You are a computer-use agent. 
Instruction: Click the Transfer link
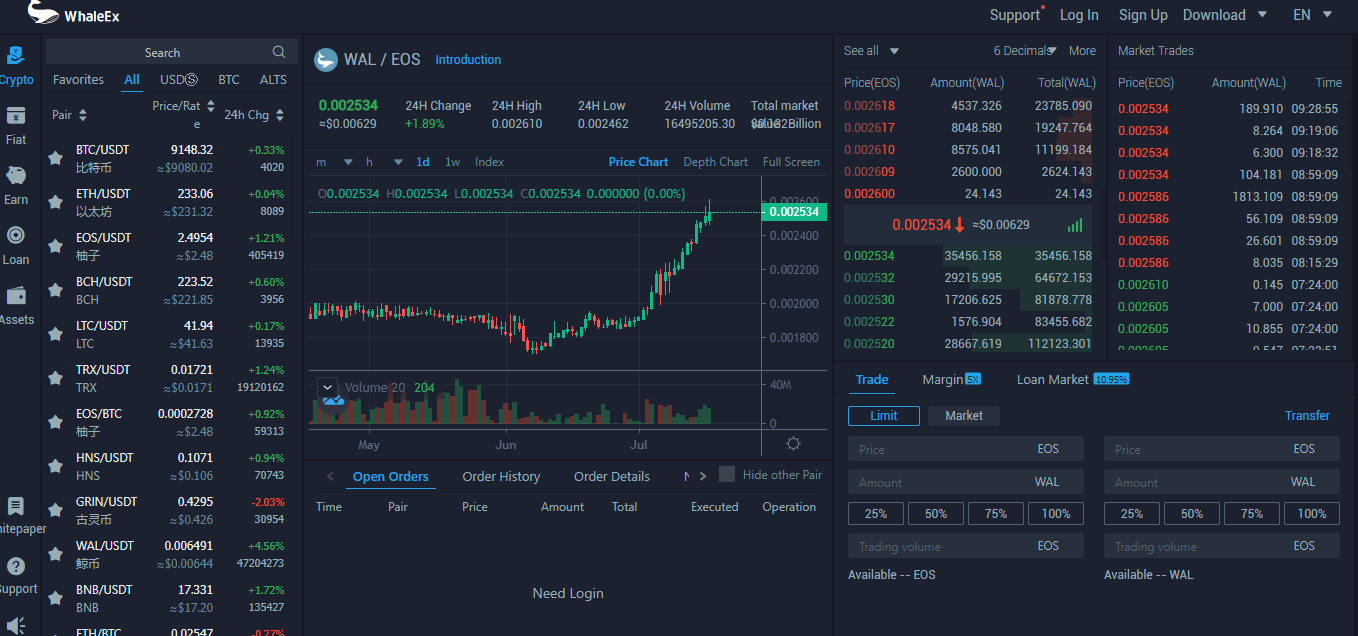[x=1307, y=416]
